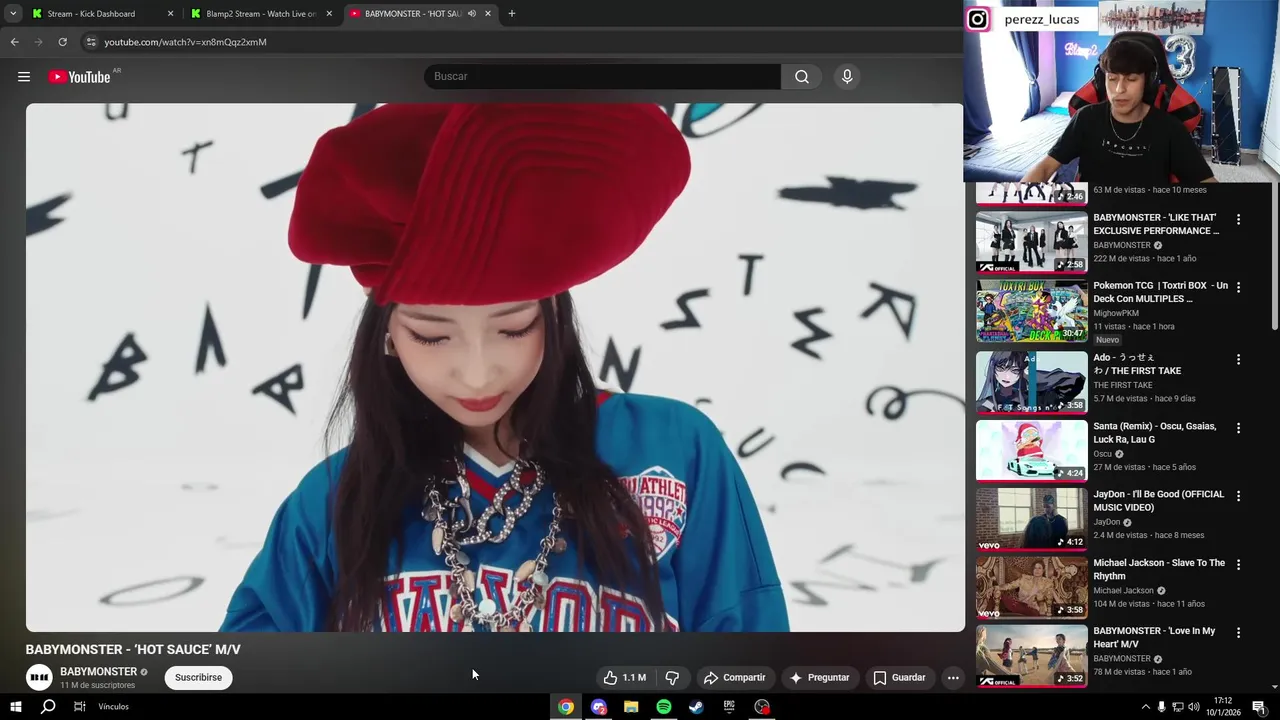
Task: Click the HOT SAUCE video player
Action: pyautogui.click(x=495, y=367)
